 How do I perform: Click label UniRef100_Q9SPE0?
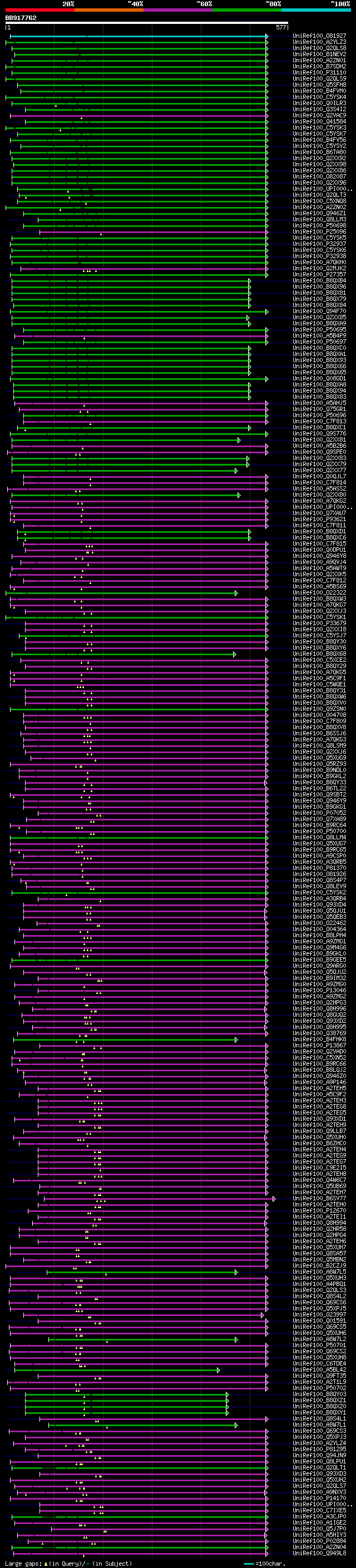[x=319, y=452]
